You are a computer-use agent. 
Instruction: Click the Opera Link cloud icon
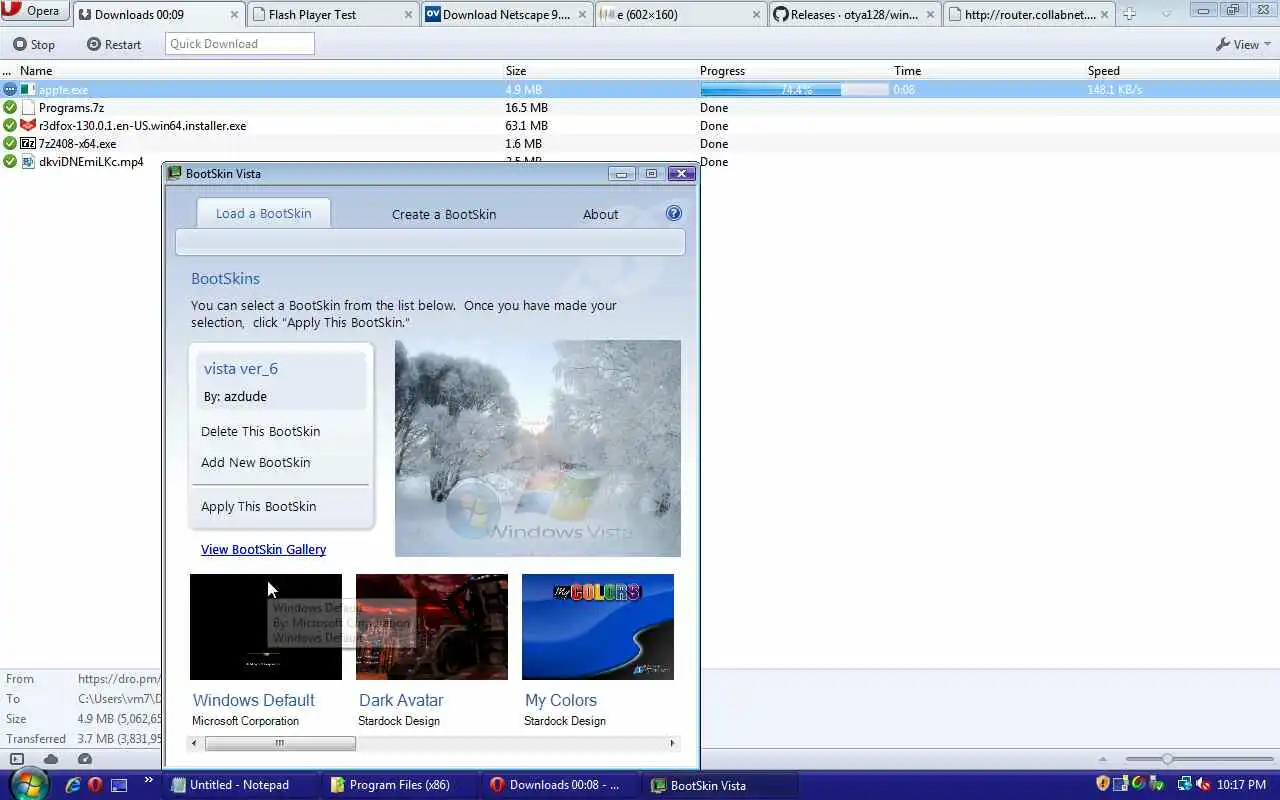tap(51, 759)
